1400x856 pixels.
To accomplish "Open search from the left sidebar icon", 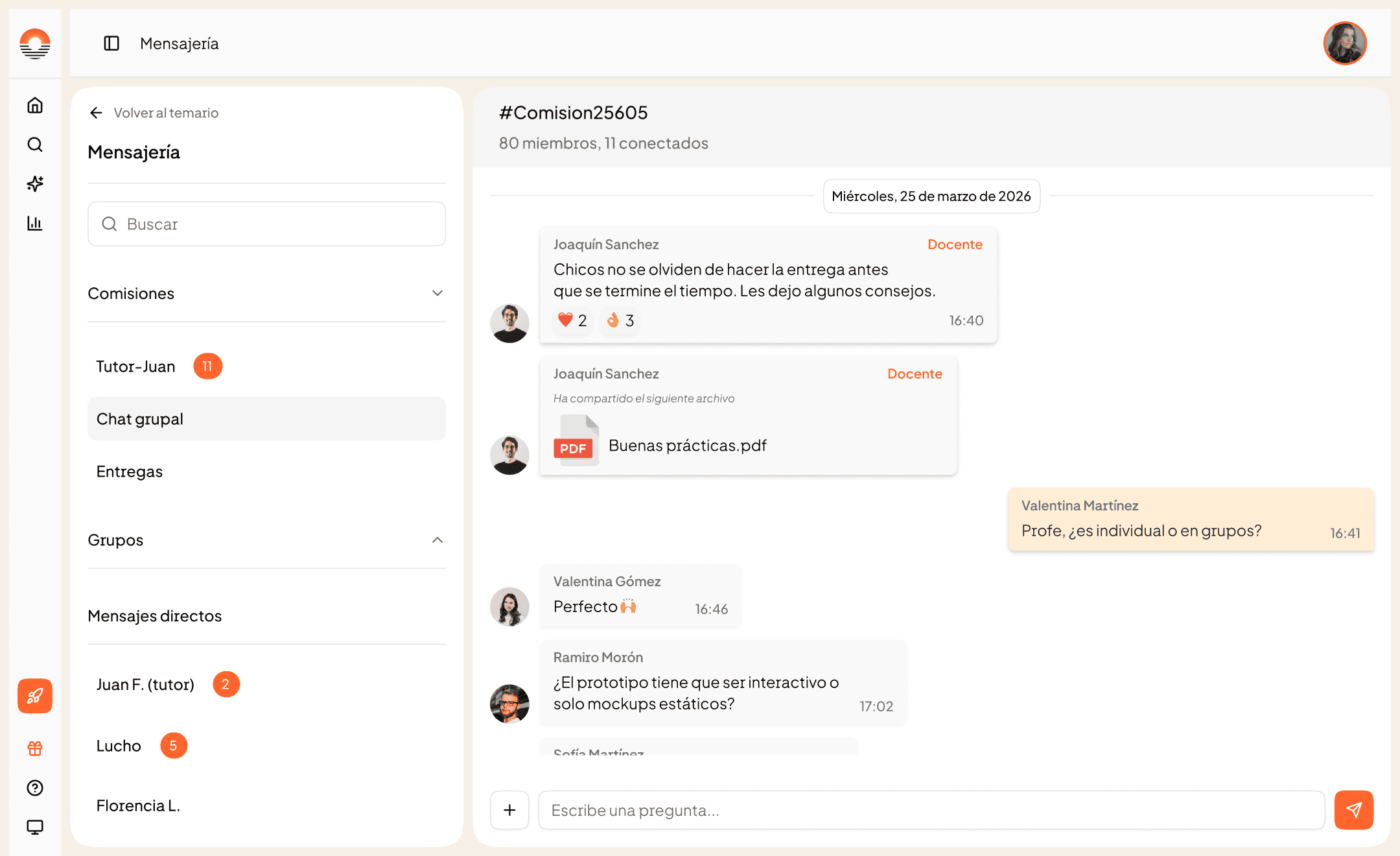I will coord(35,145).
